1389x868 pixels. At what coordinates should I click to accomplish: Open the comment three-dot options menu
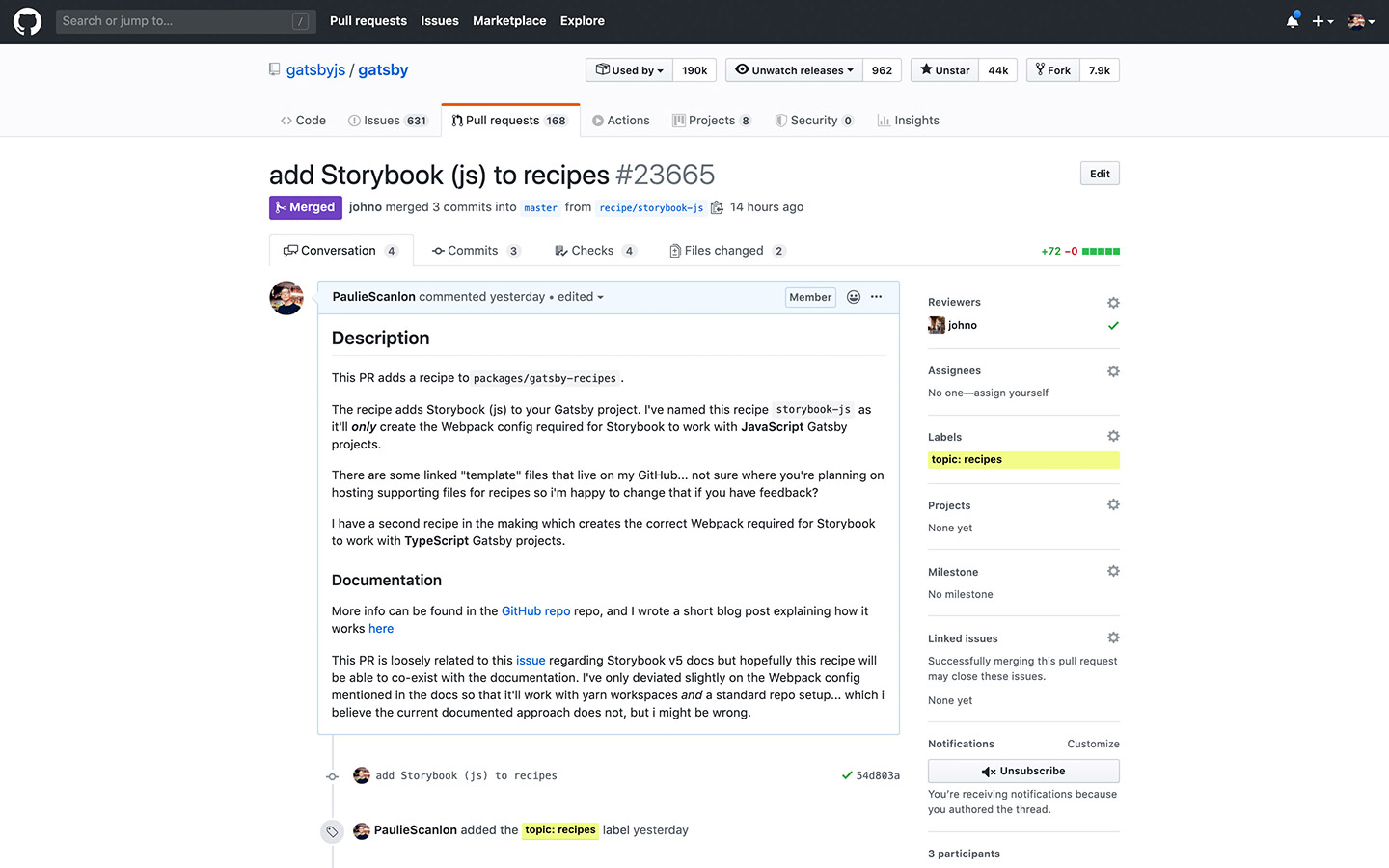(x=876, y=297)
